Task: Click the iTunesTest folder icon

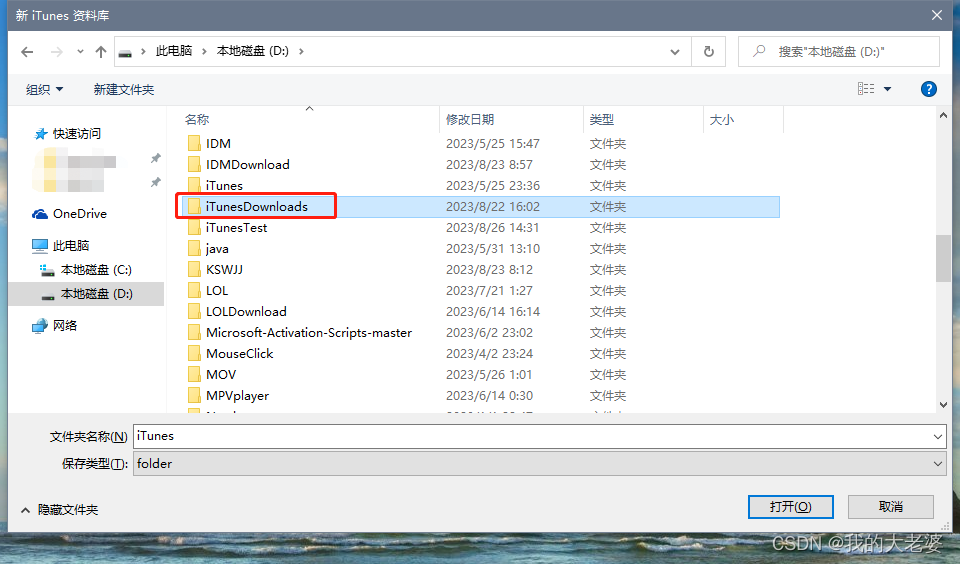Action: 194,227
